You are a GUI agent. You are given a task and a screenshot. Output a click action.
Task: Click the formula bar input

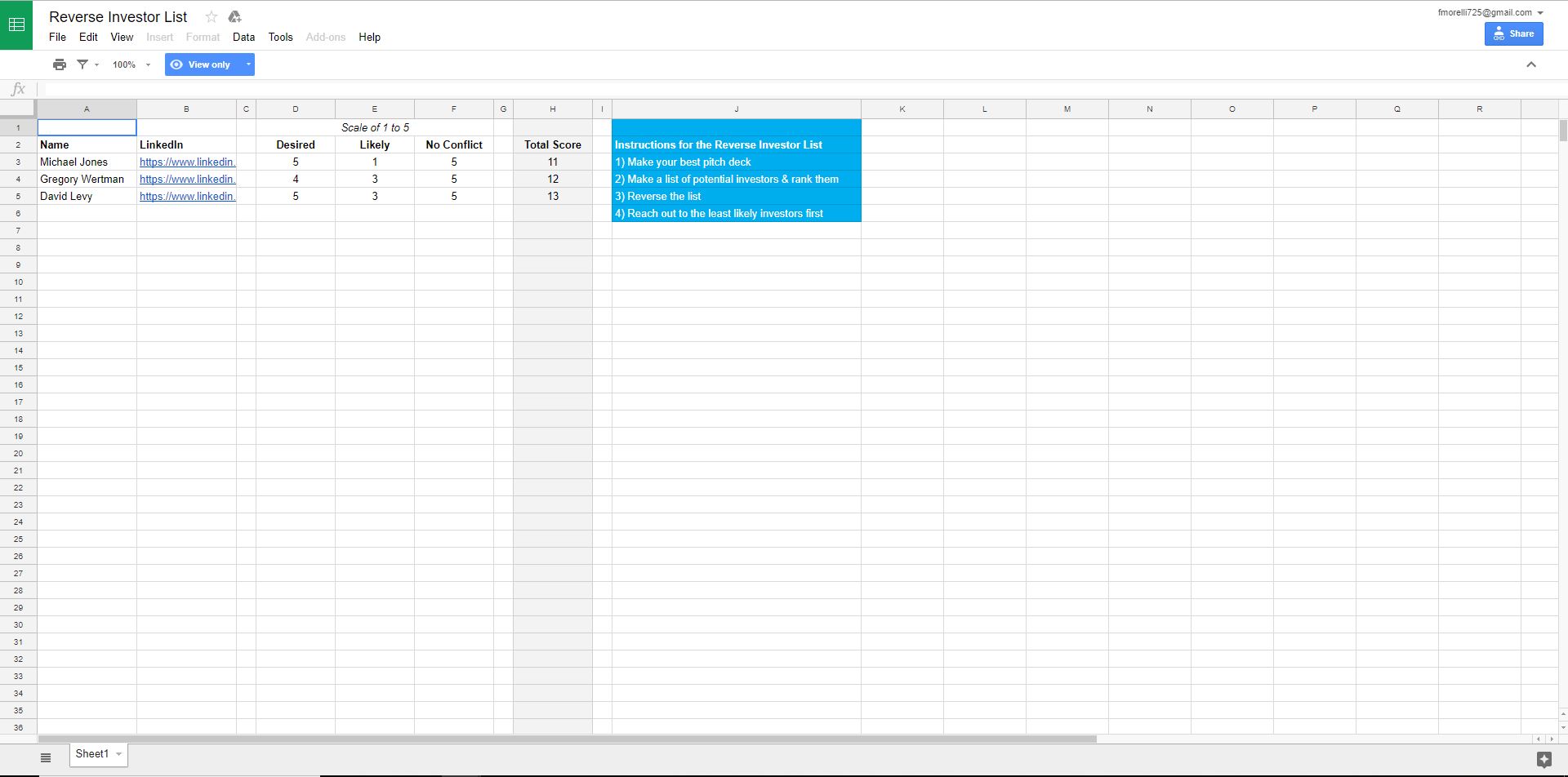[800, 89]
